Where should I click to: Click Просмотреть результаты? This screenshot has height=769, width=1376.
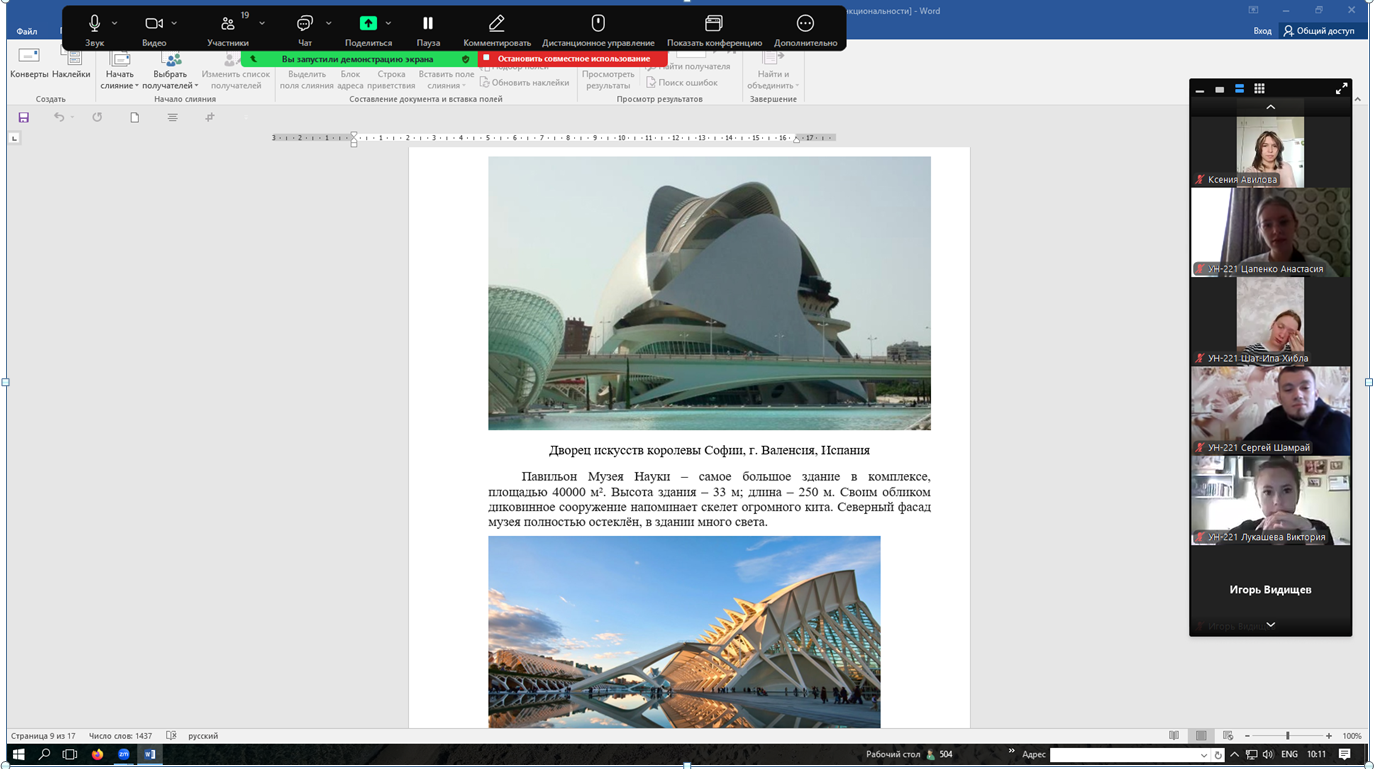pos(608,79)
